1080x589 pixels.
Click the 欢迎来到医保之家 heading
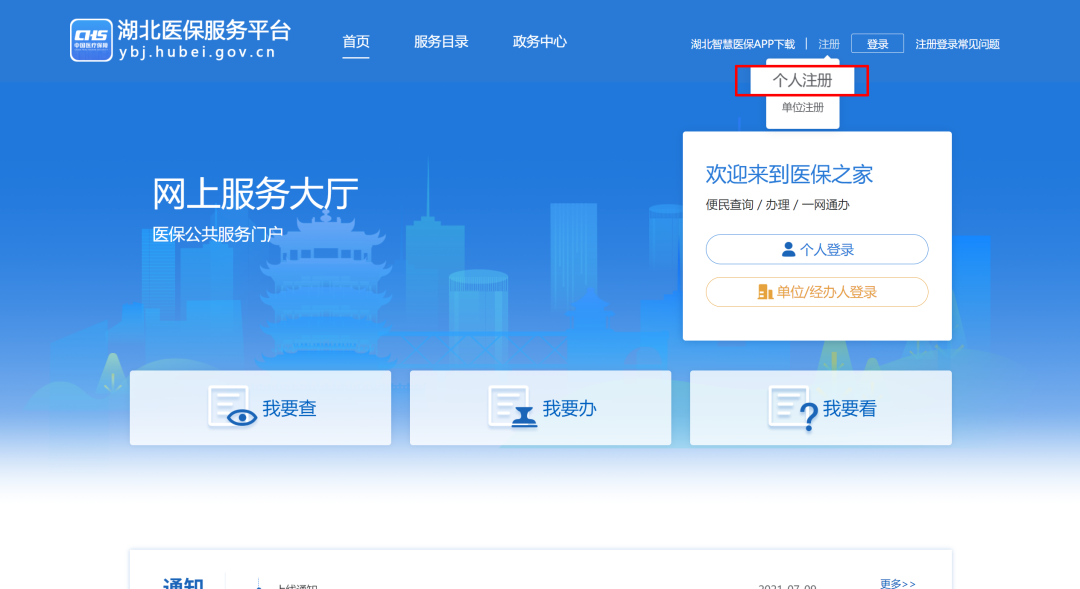(789, 174)
